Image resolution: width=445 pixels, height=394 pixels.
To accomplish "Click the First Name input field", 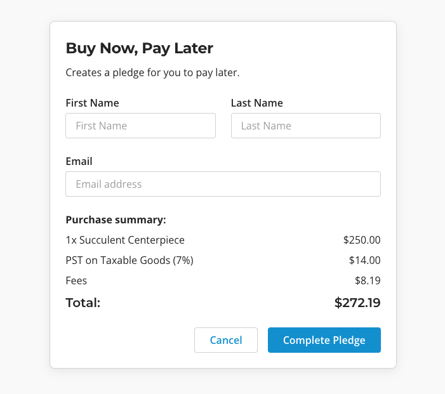I will coord(140,126).
